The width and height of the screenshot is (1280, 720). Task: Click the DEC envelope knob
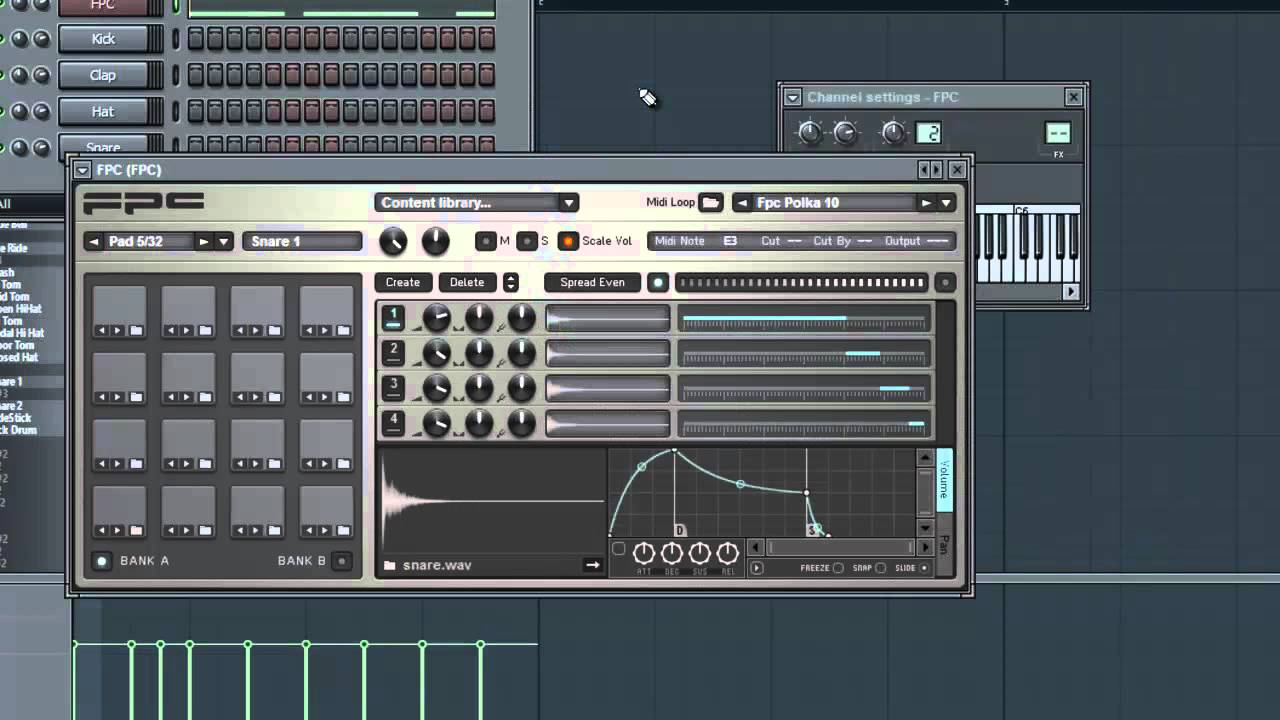[x=672, y=553]
